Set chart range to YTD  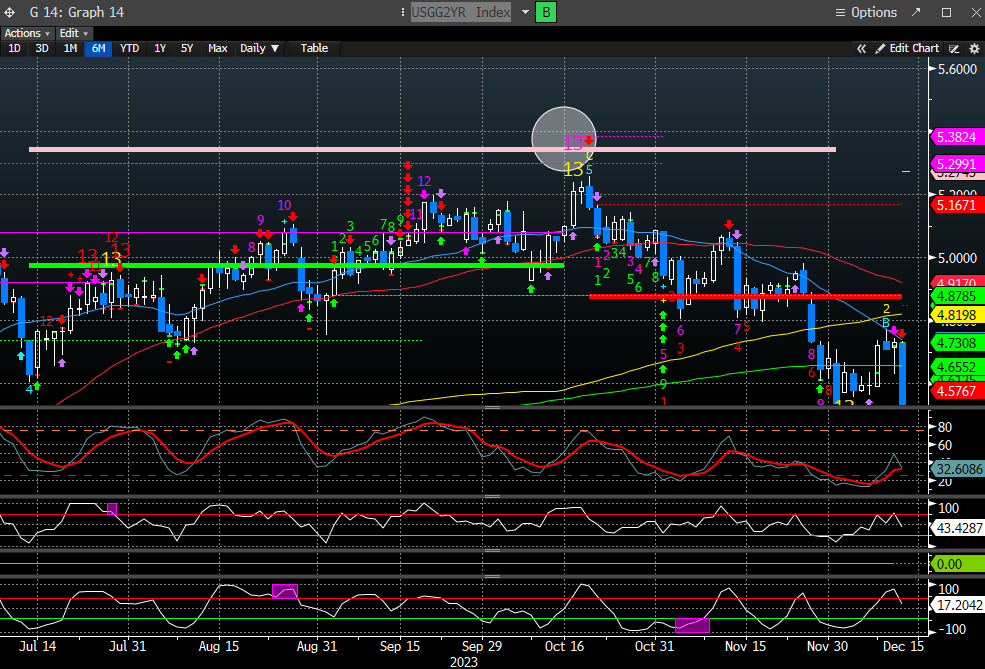click(129, 48)
